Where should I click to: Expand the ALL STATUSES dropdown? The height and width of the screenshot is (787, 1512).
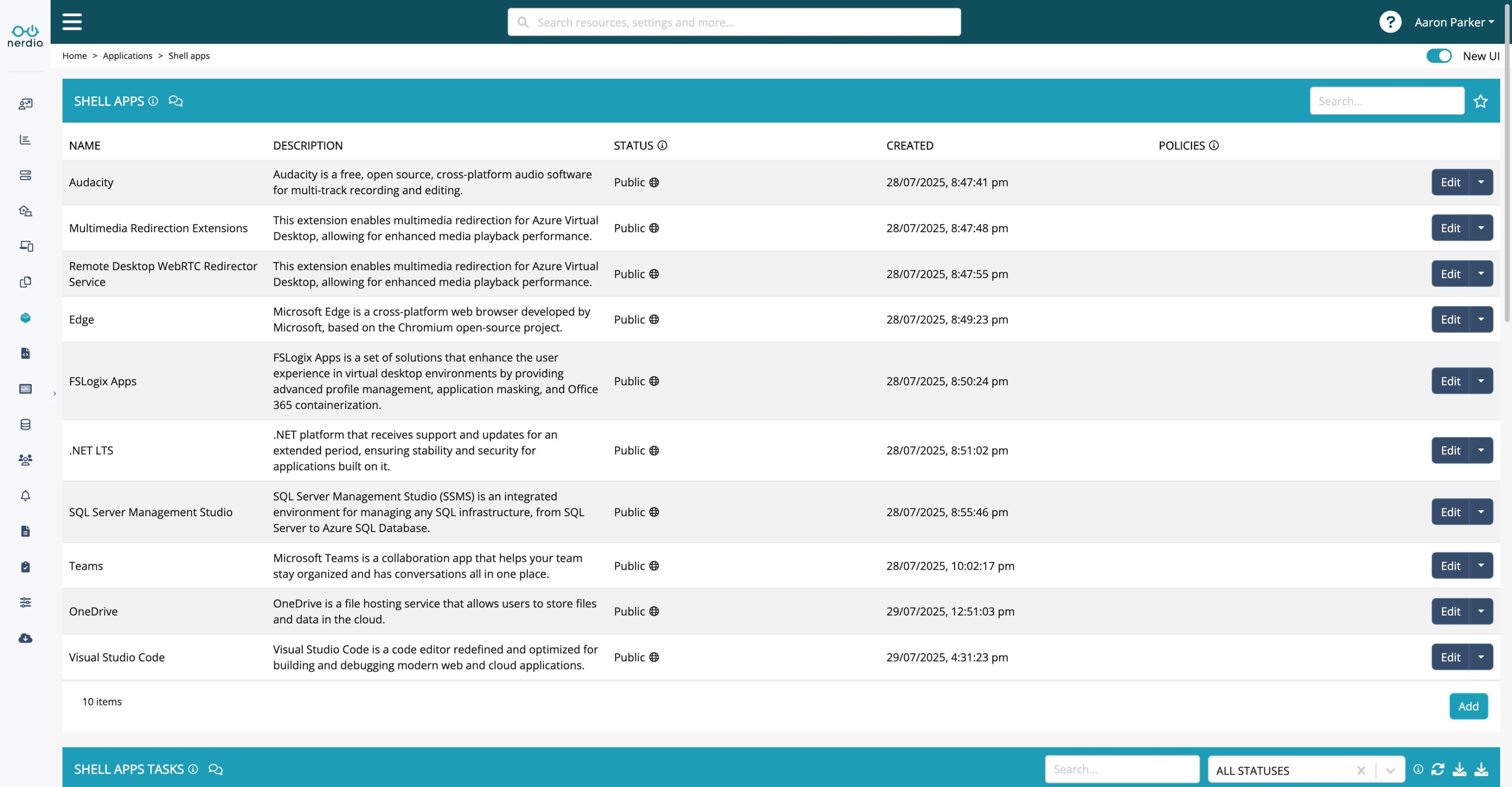[x=1390, y=770]
